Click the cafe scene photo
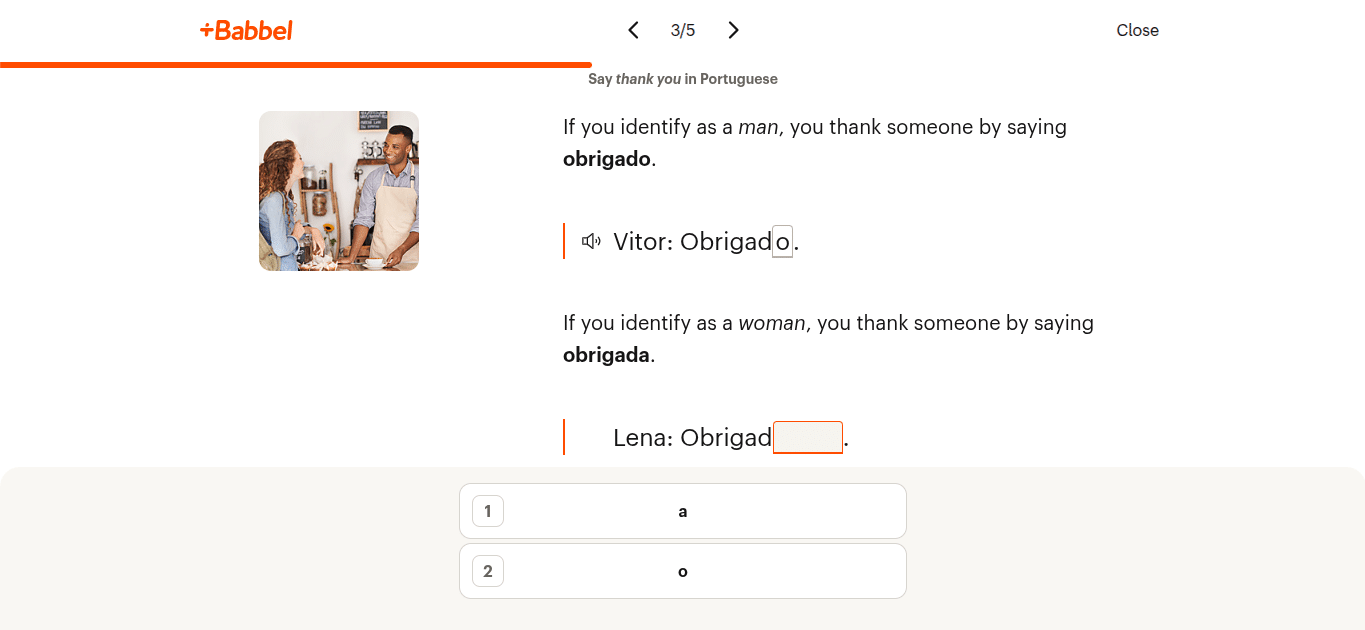Screen dimensions: 1365x630 [338, 190]
